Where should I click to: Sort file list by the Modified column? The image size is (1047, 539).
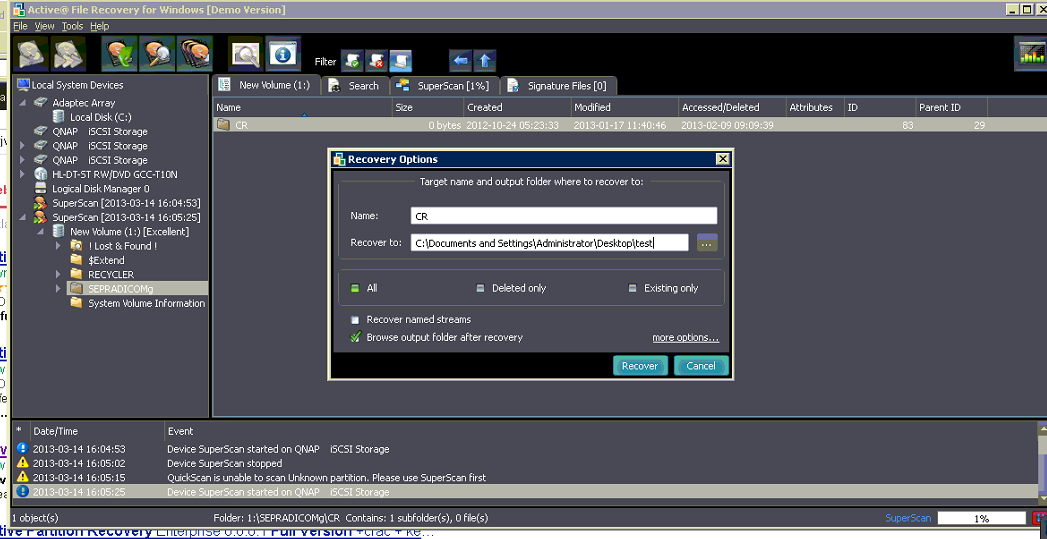[x=624, y=107]
